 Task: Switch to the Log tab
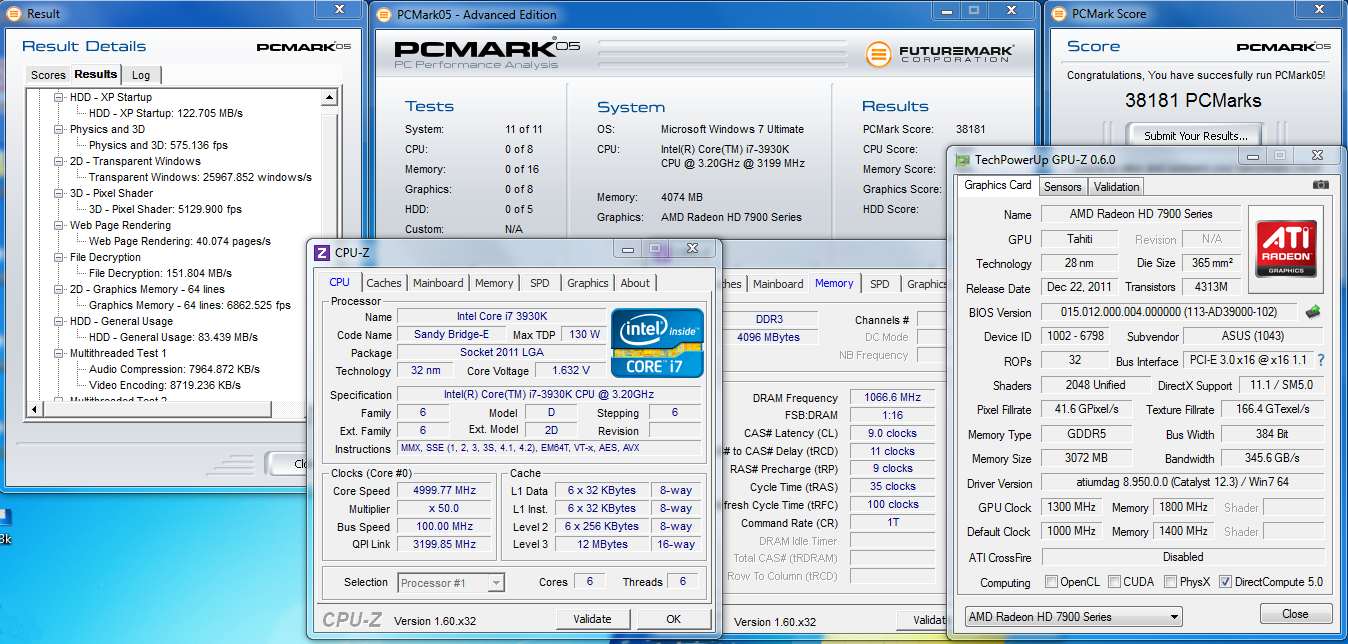click(x=141, y=75)
